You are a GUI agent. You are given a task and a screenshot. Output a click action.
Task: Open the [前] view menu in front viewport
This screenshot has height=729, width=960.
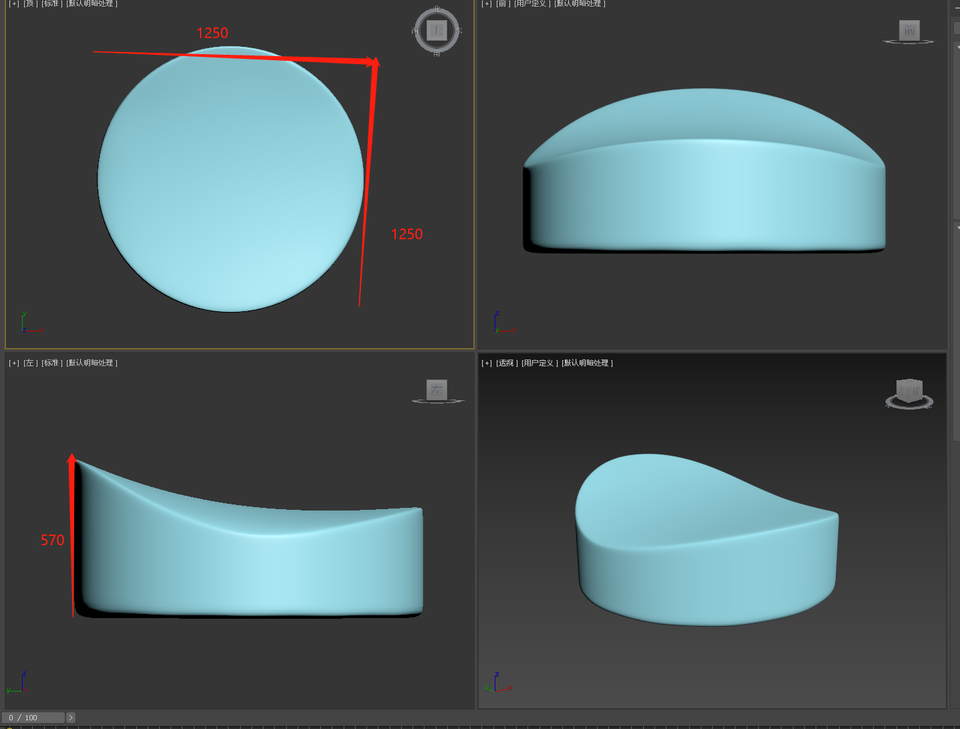[x=502, y=4]
